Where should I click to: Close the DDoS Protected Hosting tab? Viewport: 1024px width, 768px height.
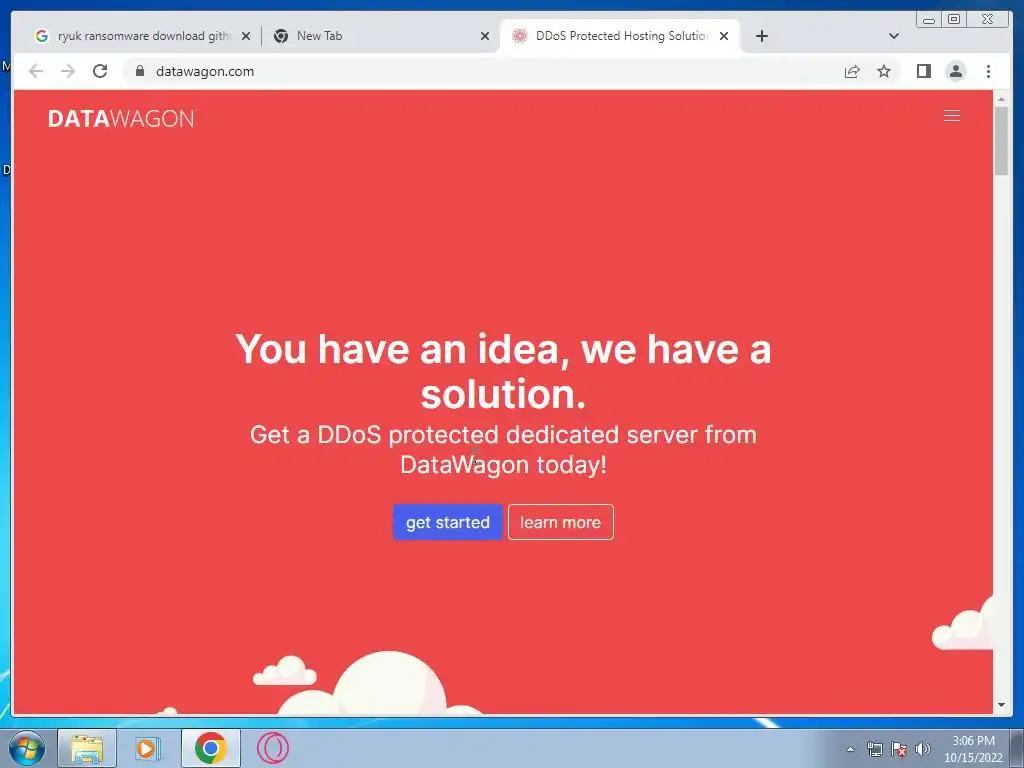pos(724,36)
